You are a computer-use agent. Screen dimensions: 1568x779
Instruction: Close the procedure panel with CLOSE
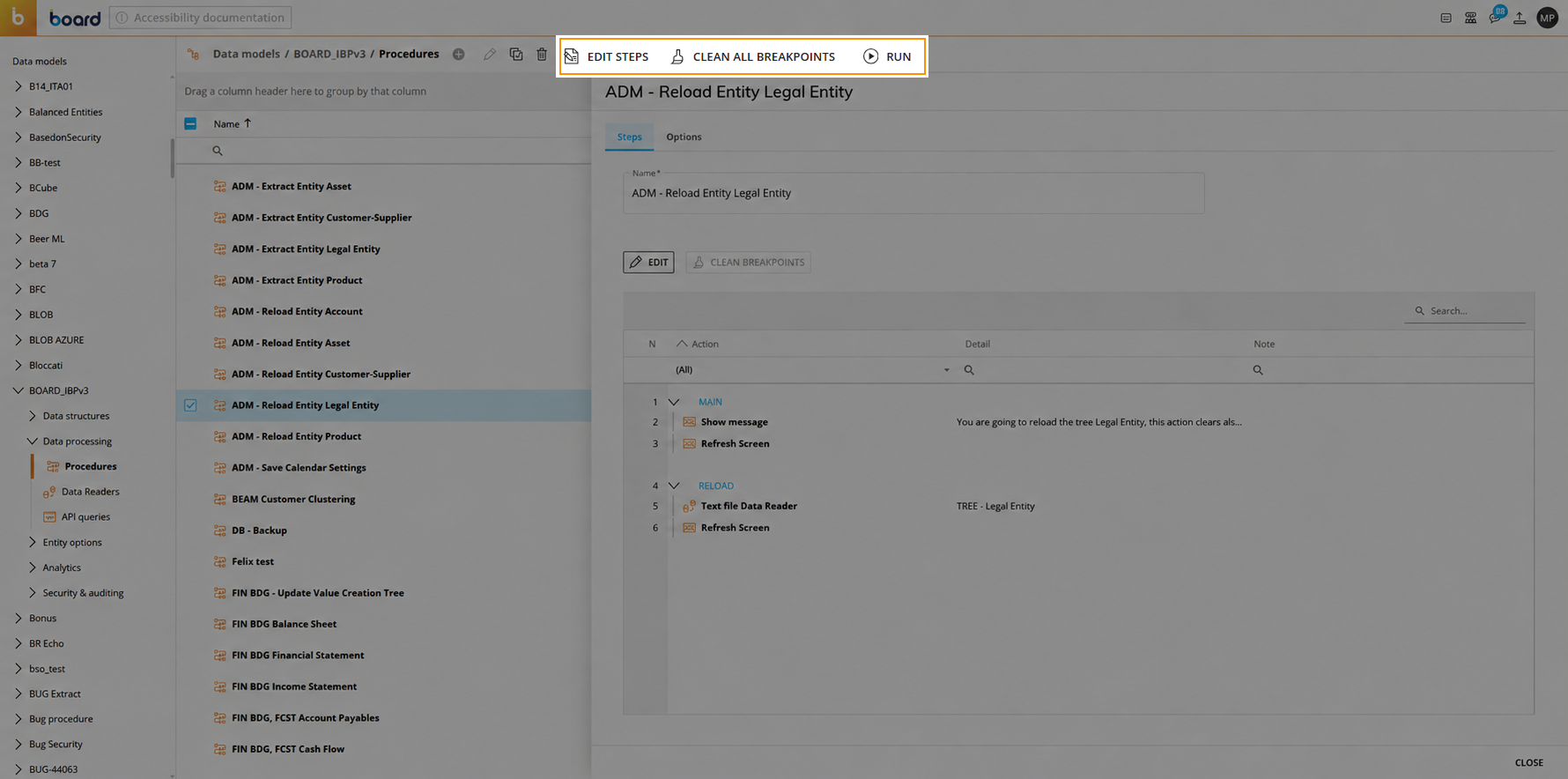(1528, 763)
